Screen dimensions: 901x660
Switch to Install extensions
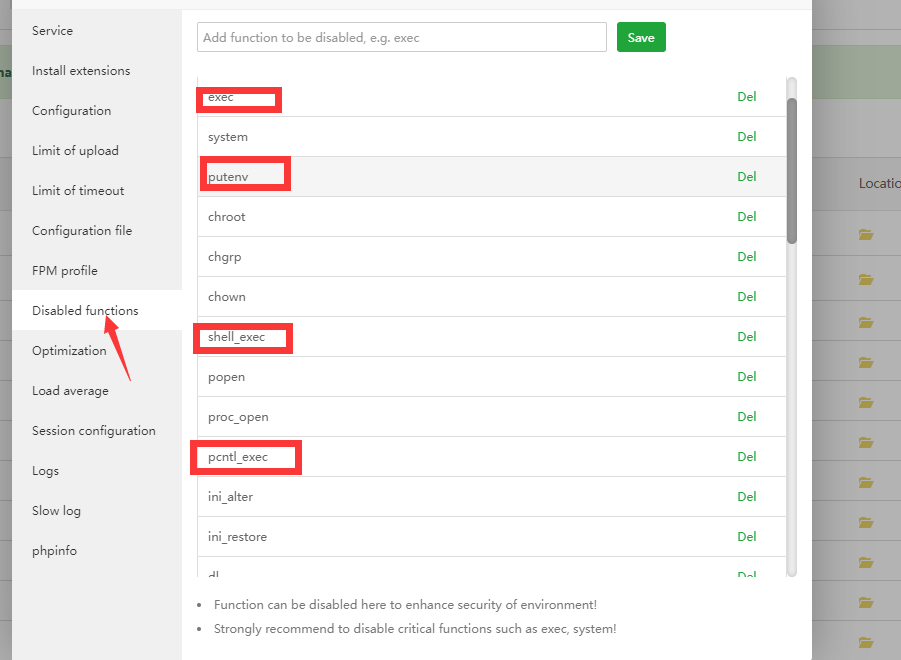[81, 70]
